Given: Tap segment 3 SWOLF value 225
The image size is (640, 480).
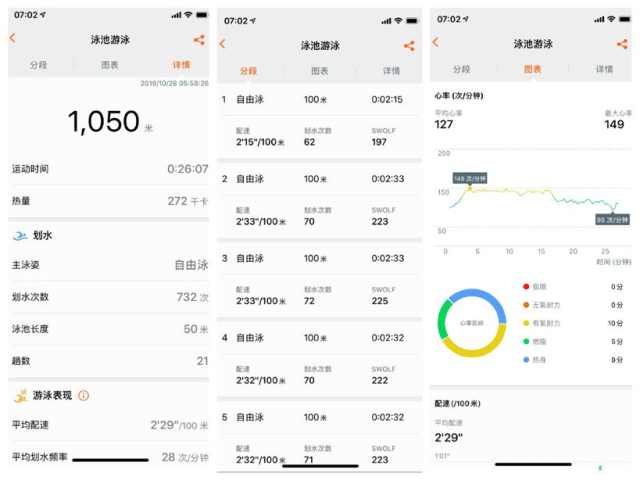Looking at the screenshot, I should coord(380,301).
